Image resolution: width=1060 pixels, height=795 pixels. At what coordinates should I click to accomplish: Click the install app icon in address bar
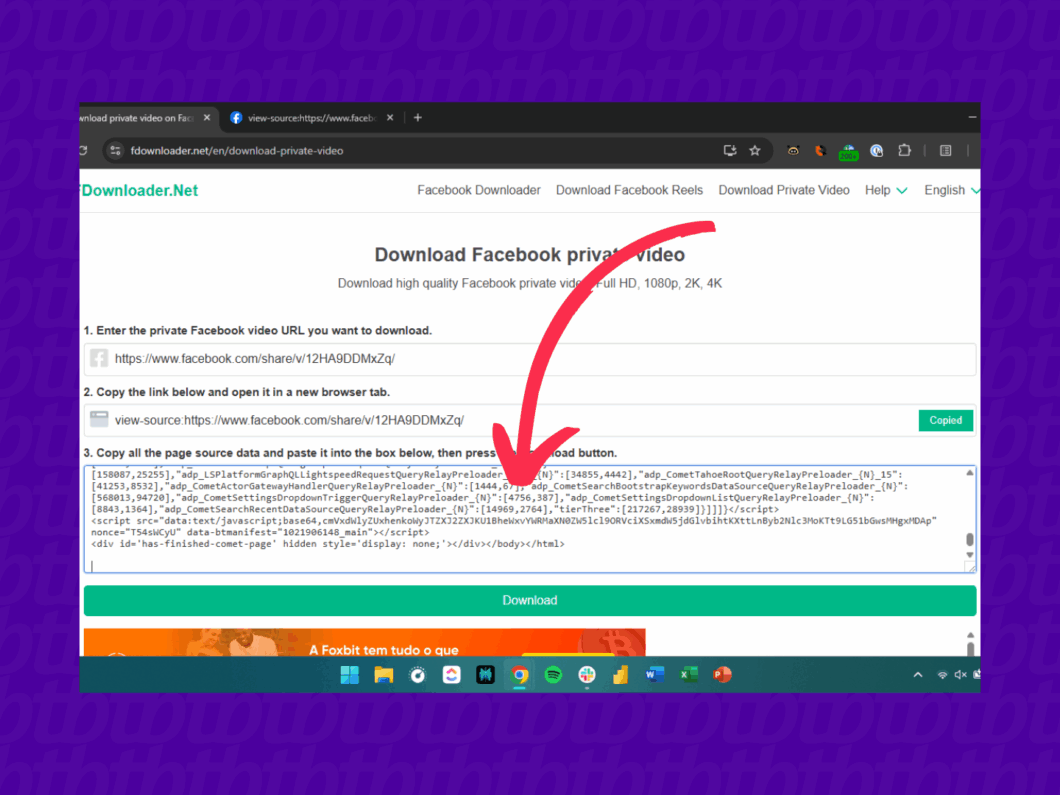(x=729, y=151)
